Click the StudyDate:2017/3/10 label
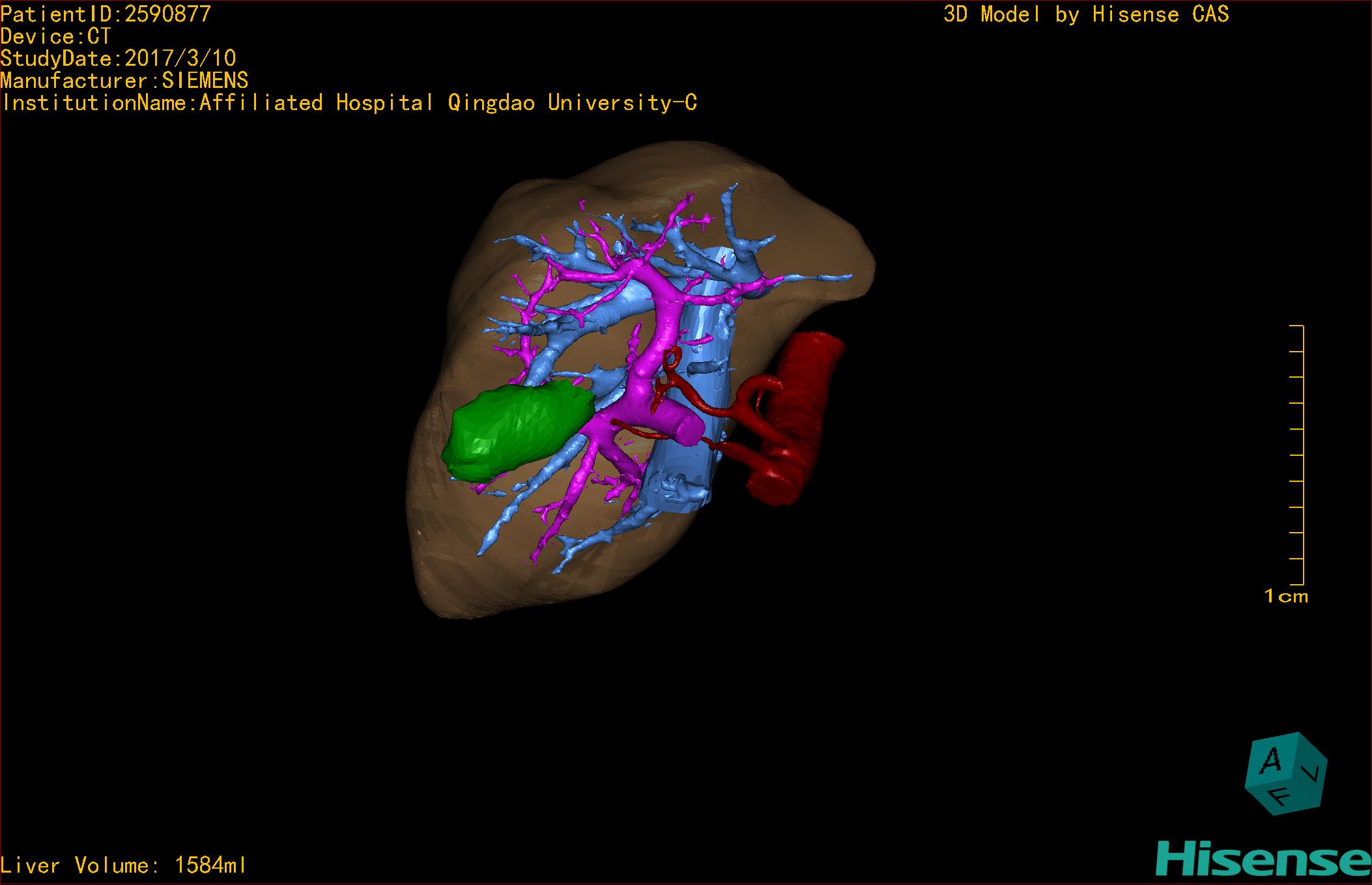 (118, 58)
